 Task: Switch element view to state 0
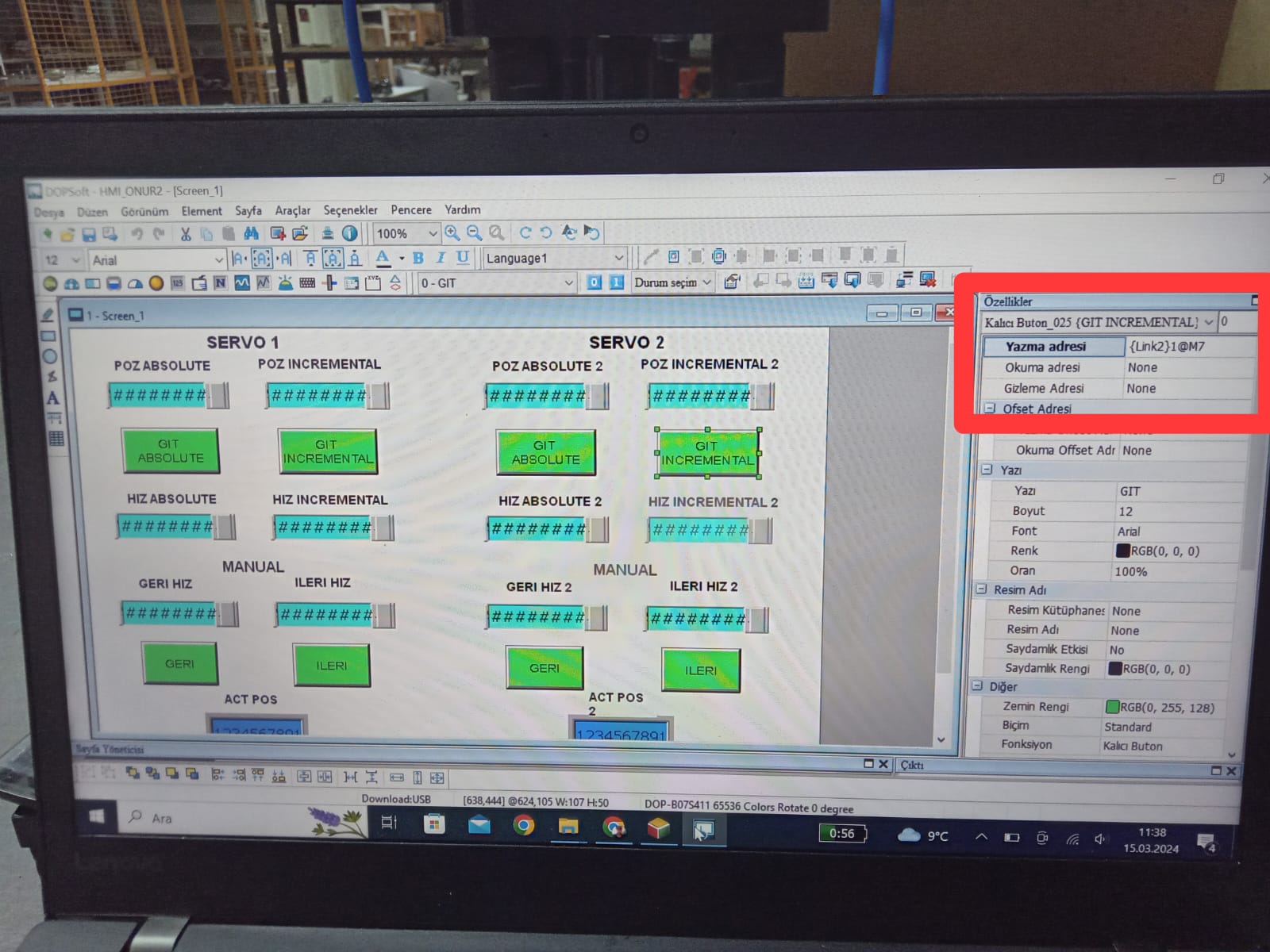pos(594,282)
